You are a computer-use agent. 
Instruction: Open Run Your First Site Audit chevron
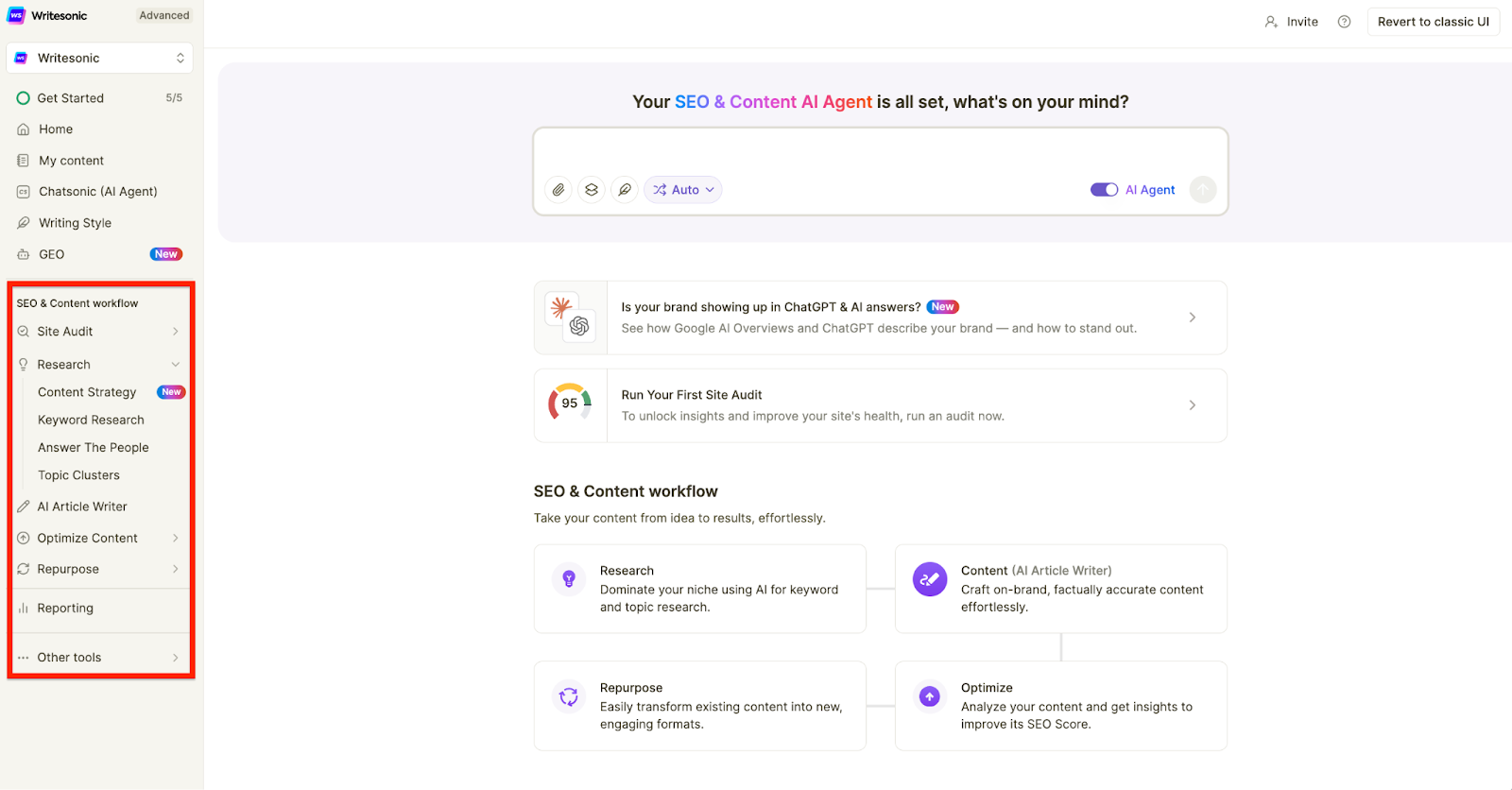[1193, 405]
